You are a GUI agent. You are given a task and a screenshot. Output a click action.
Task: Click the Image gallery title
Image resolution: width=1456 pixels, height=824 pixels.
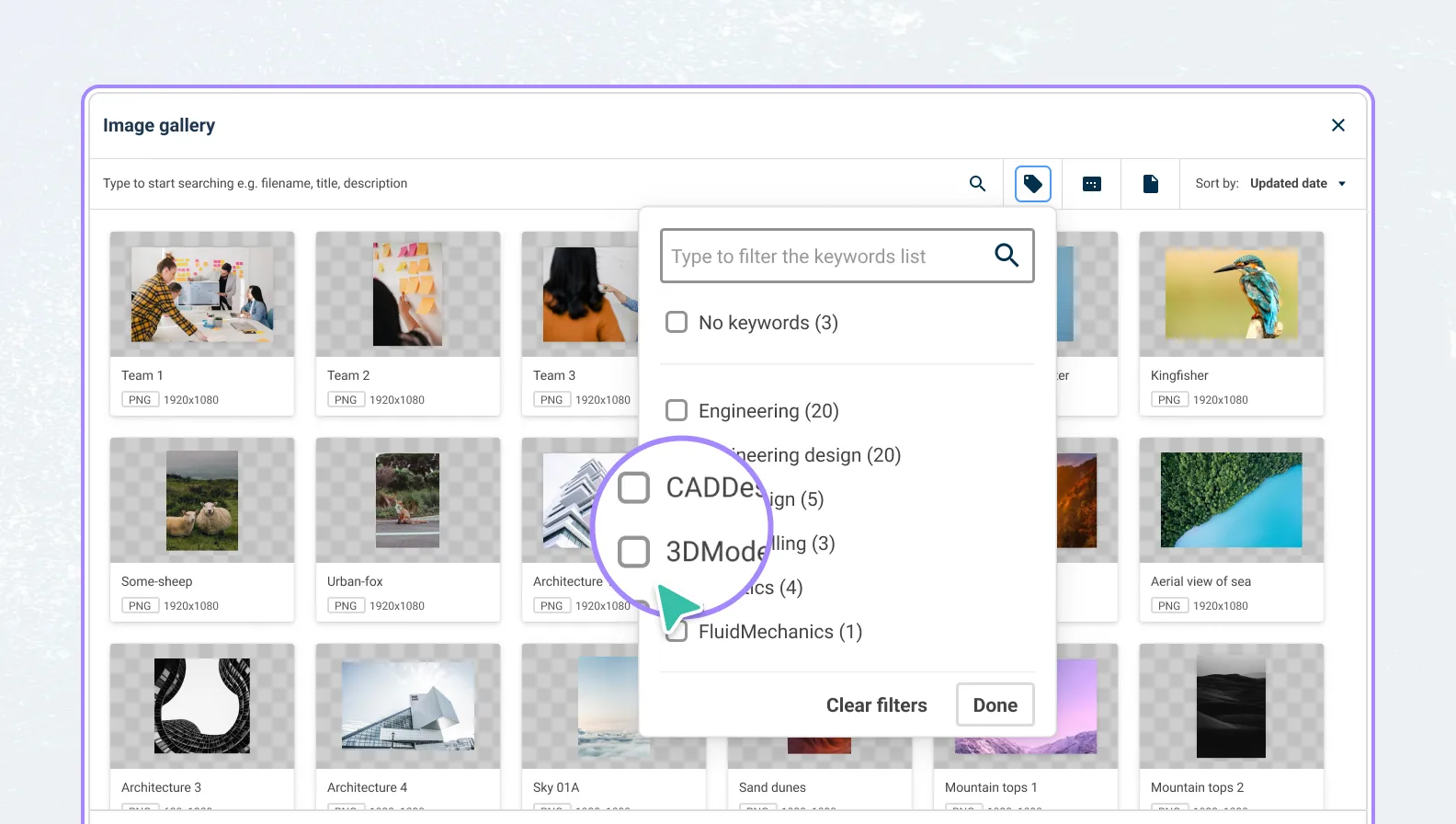click(x=159, y=125)
